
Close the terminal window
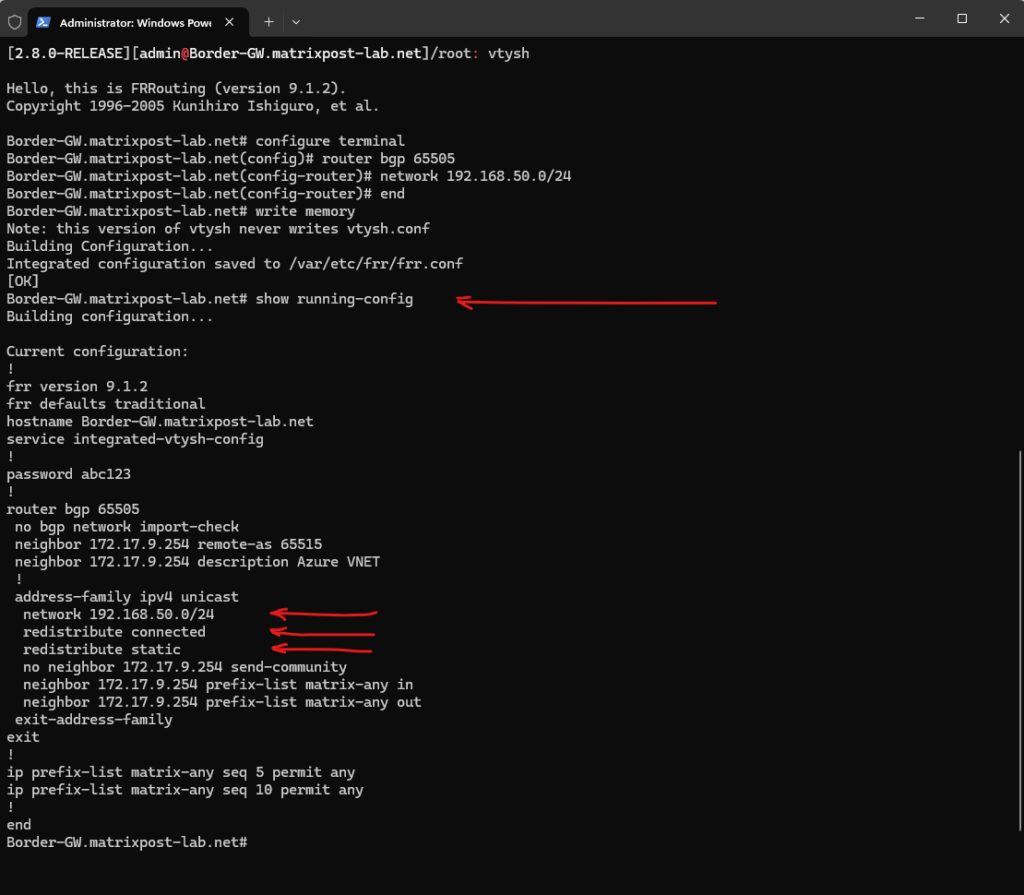[1004, 18]
